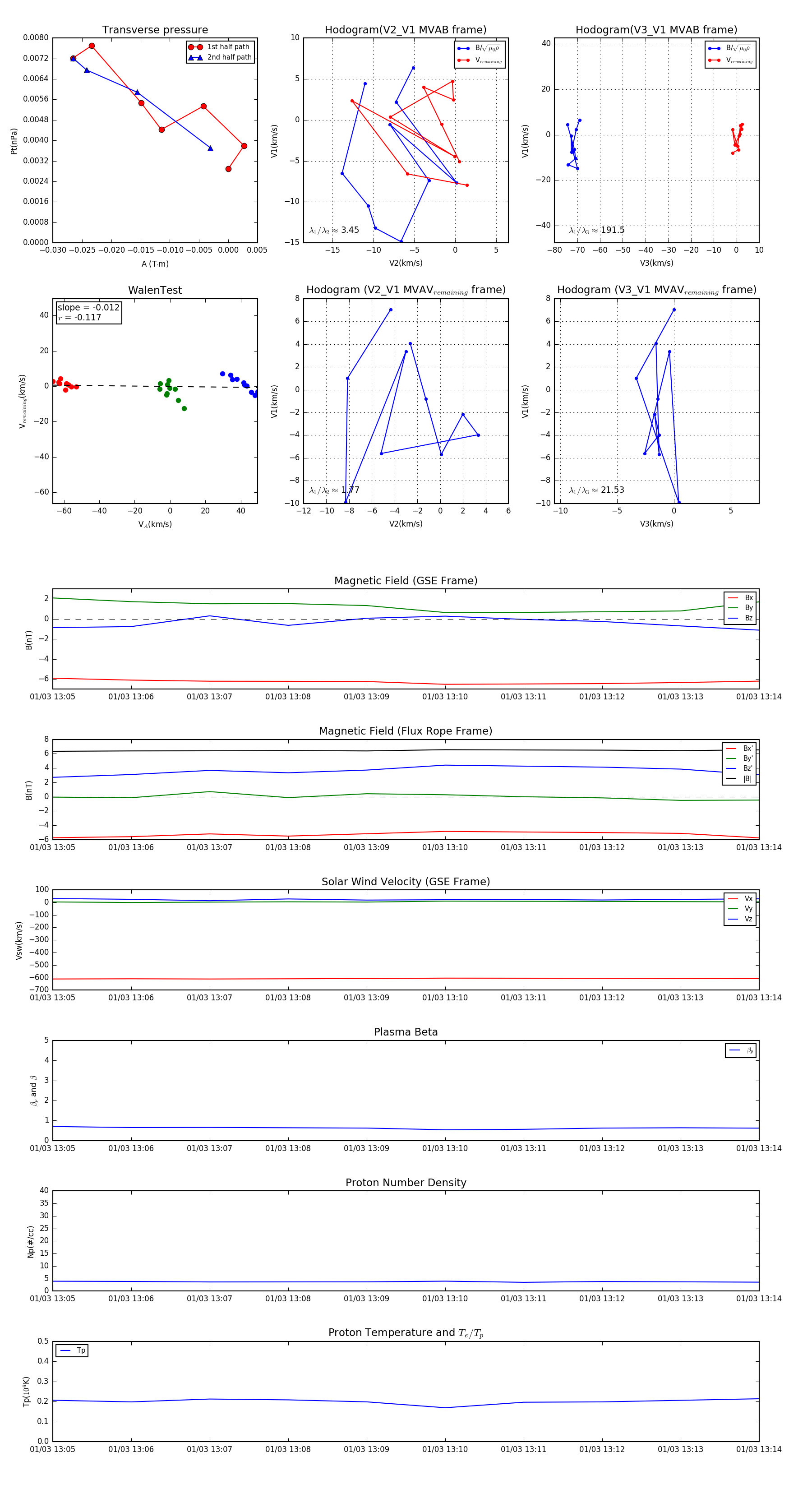Click the '1st half path' legend entry

coord(220,47)
